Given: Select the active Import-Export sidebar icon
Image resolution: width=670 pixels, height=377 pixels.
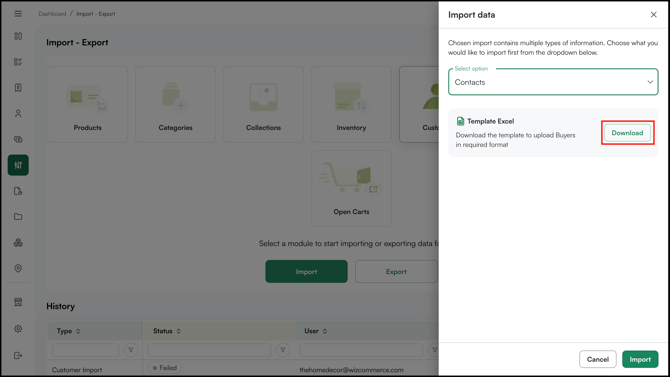Looking at the screenshot, I should coord(18,165).
